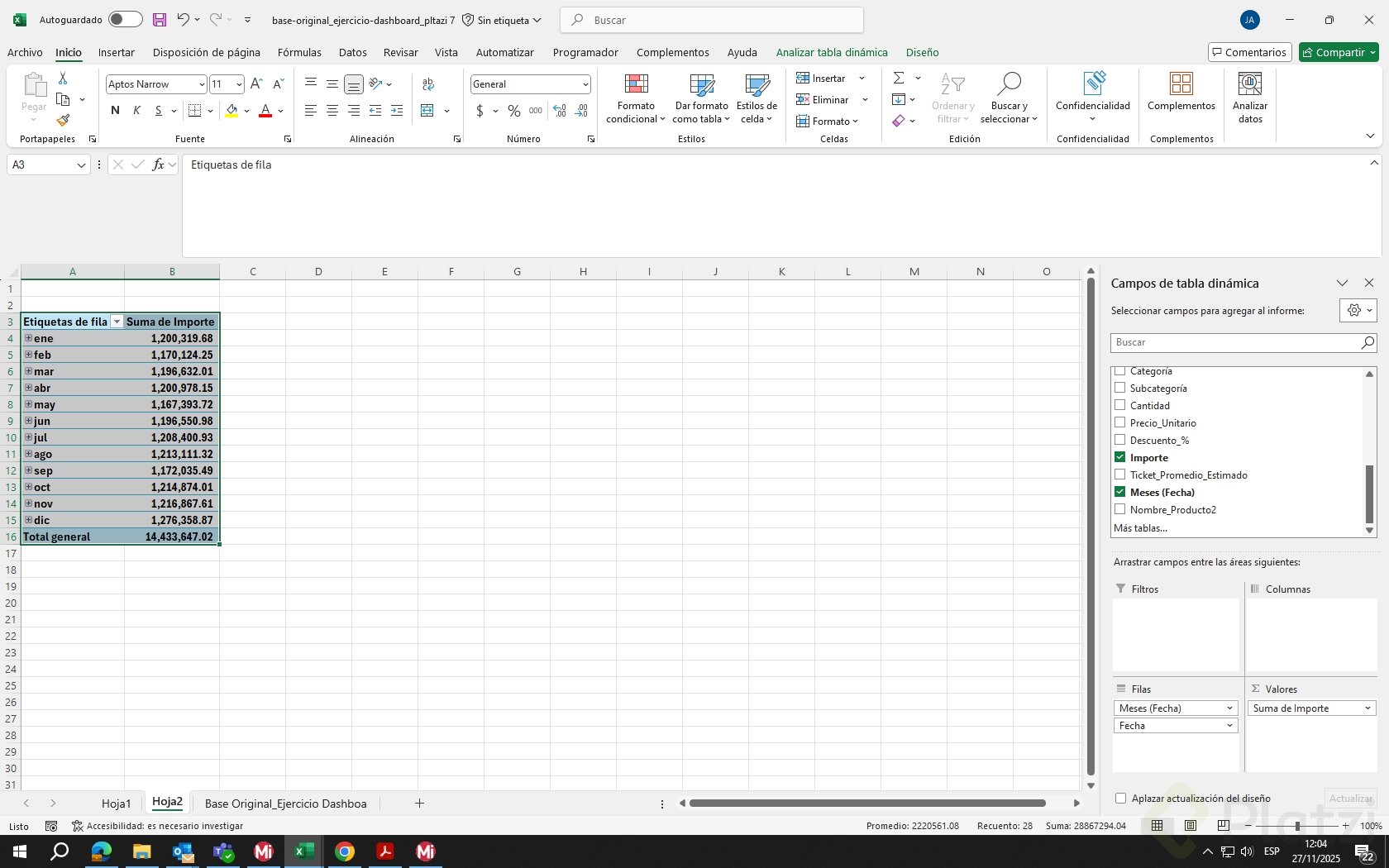Viewport: 1389px width, 868px height.
Task: Open Suma de Importe dropdown in Valores
Action: [x=1368, y=708]
